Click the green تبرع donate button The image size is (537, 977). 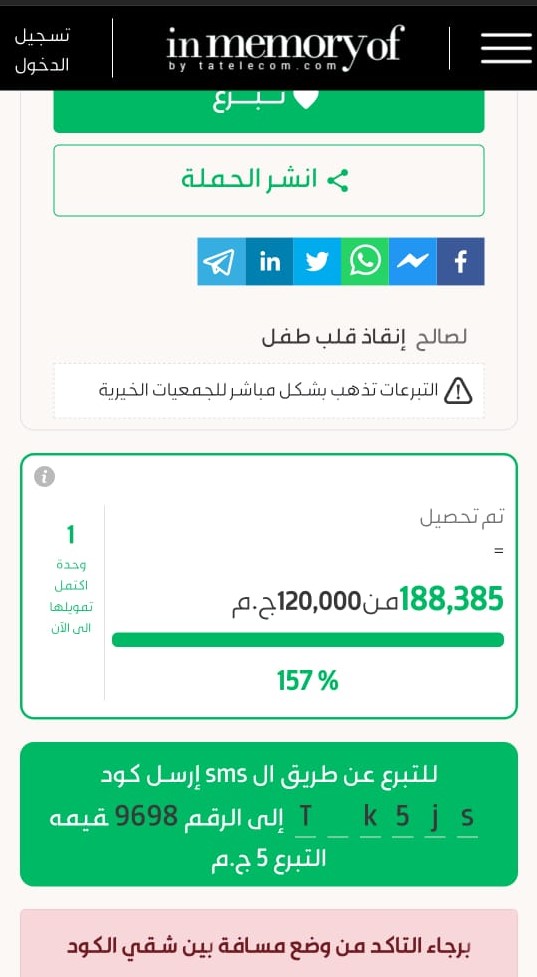point(268,111)
